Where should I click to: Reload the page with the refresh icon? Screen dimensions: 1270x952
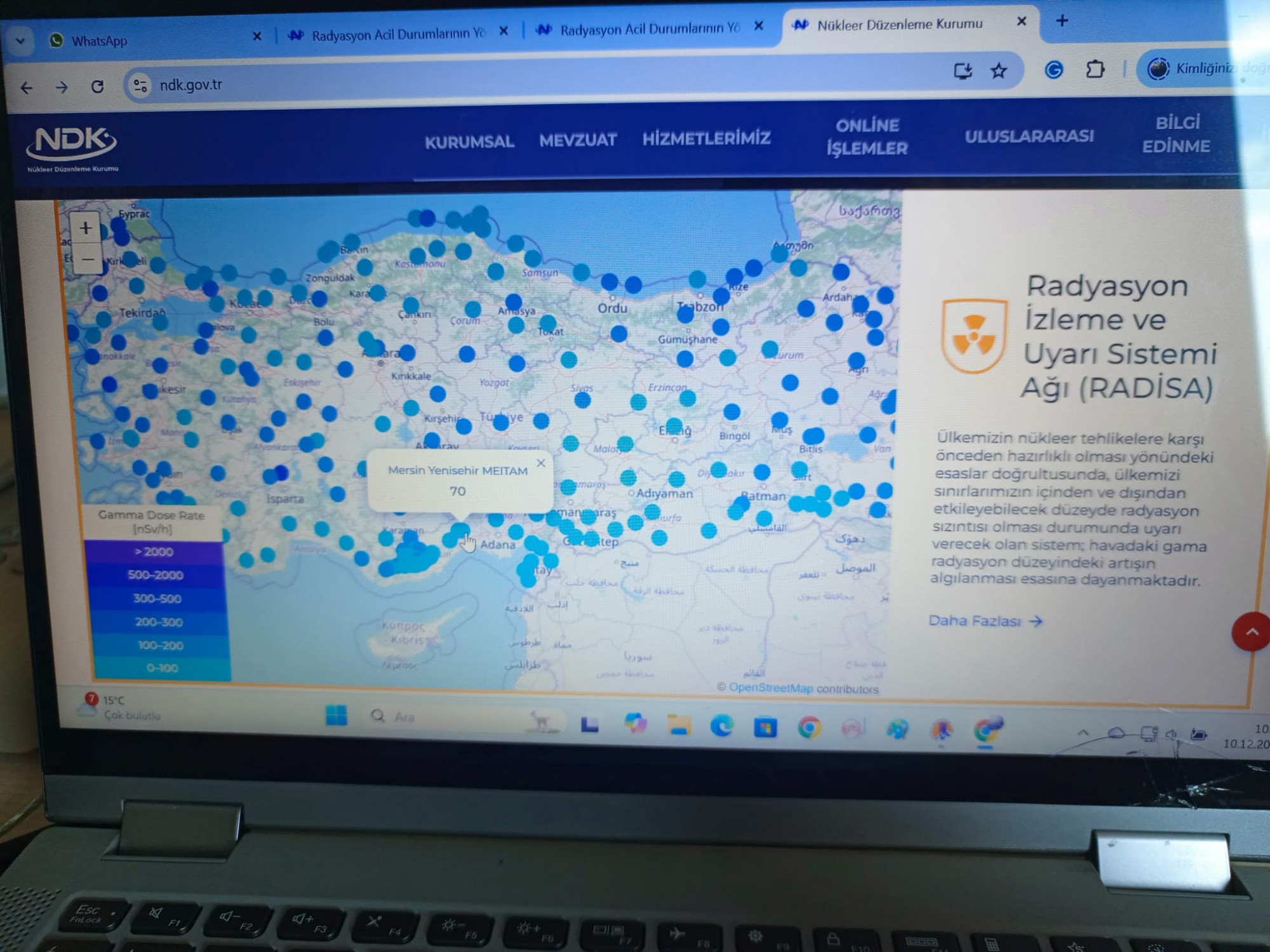(97, 86)
